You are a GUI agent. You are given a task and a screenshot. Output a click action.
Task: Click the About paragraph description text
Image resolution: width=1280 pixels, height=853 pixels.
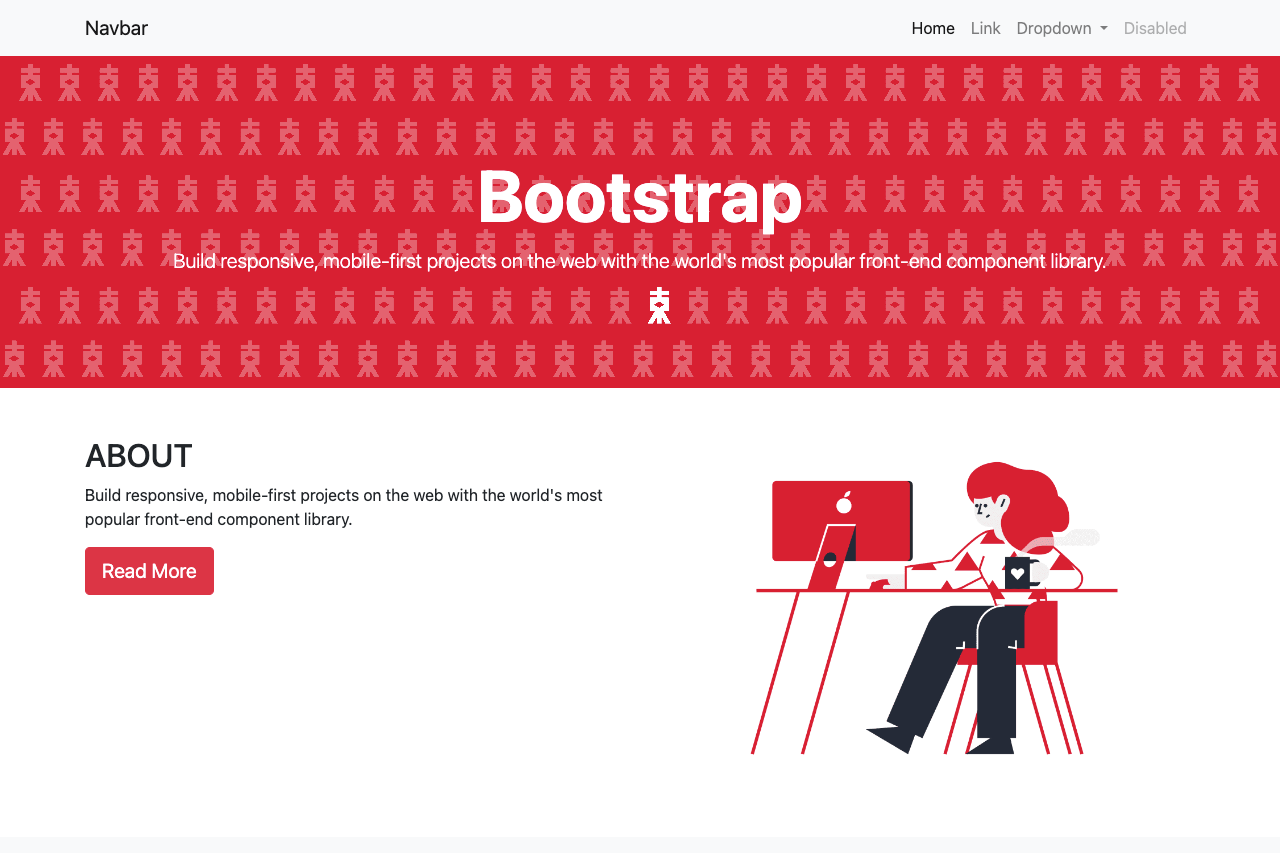click(x=343, y=507)
